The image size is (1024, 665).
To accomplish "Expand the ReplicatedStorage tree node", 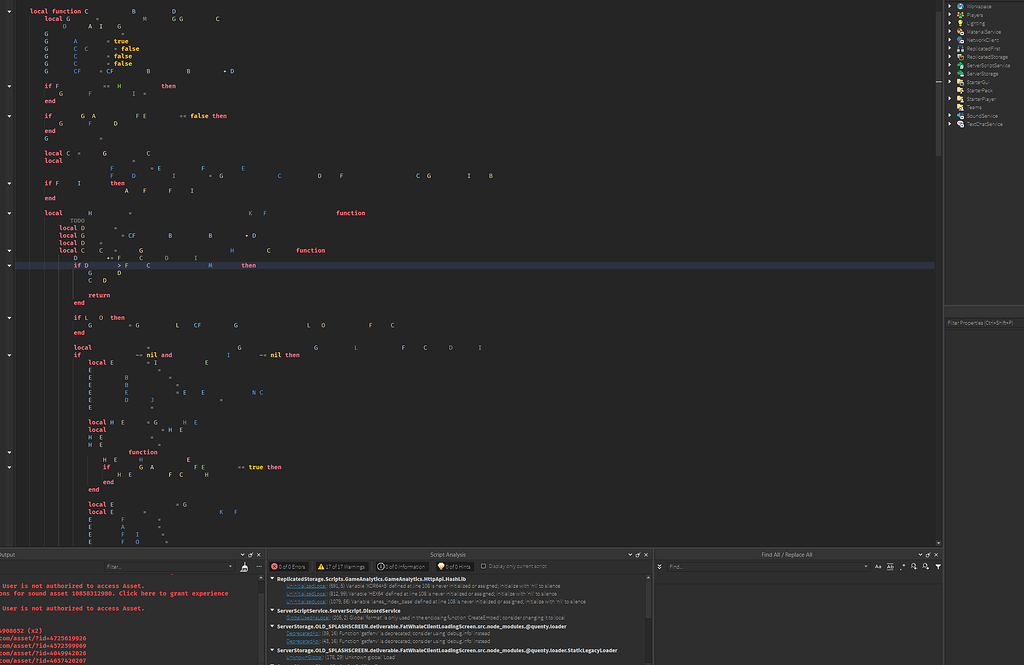I will (950, 57).
